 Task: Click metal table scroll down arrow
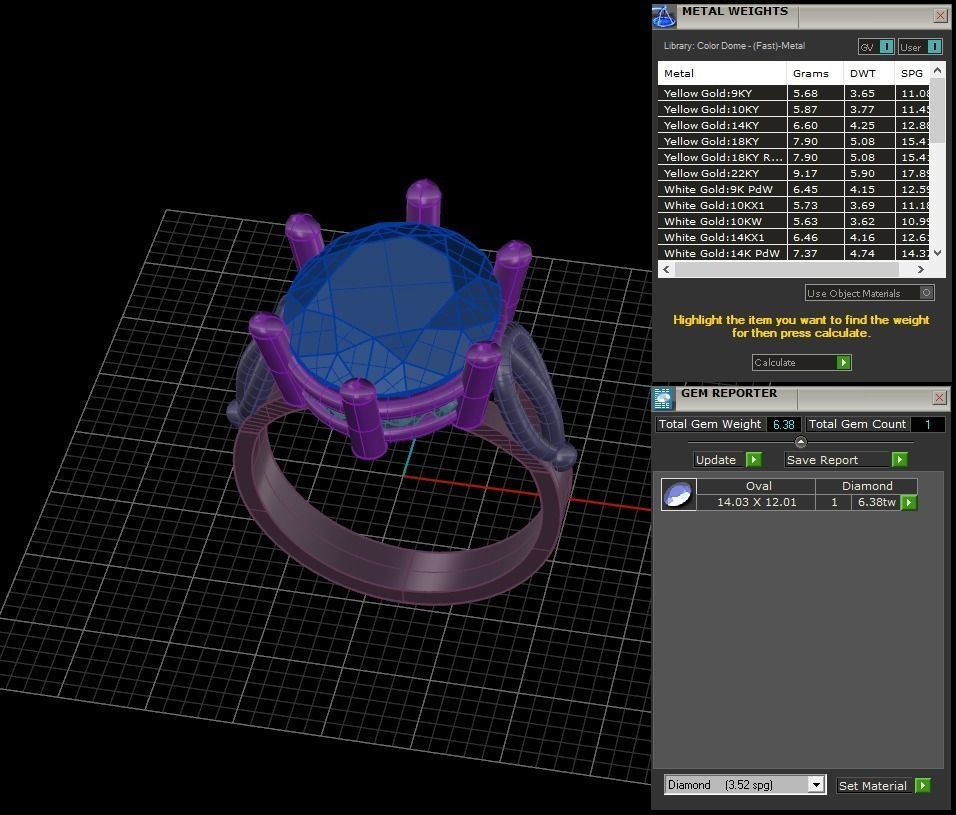pyautogui.click(x=938, y=252)
